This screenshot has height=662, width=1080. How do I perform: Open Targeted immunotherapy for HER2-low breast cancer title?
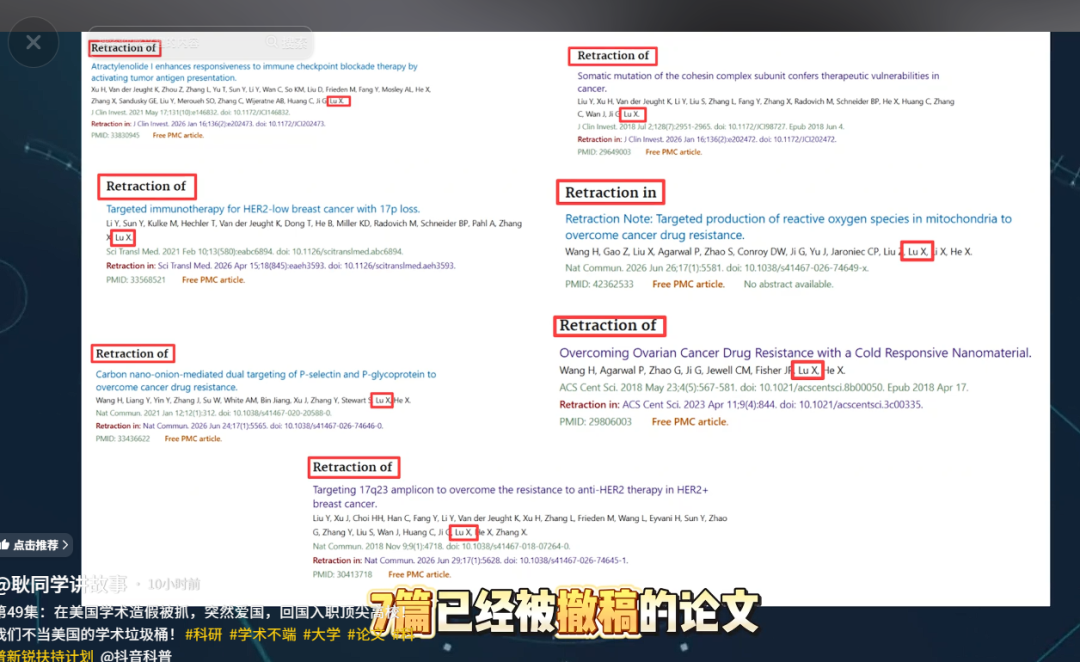click(x=262, y=209)
